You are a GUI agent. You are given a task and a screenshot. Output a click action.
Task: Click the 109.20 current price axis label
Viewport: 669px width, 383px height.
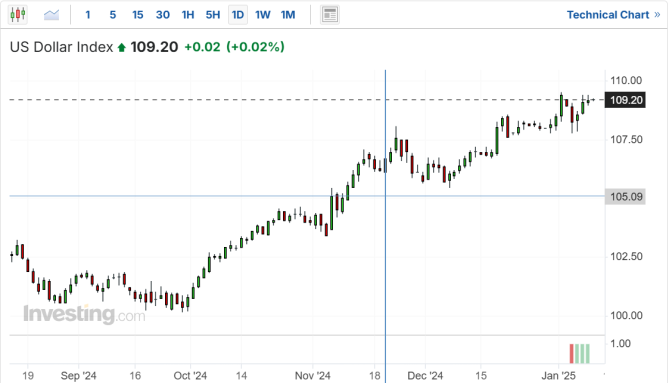tap(625, 100)
